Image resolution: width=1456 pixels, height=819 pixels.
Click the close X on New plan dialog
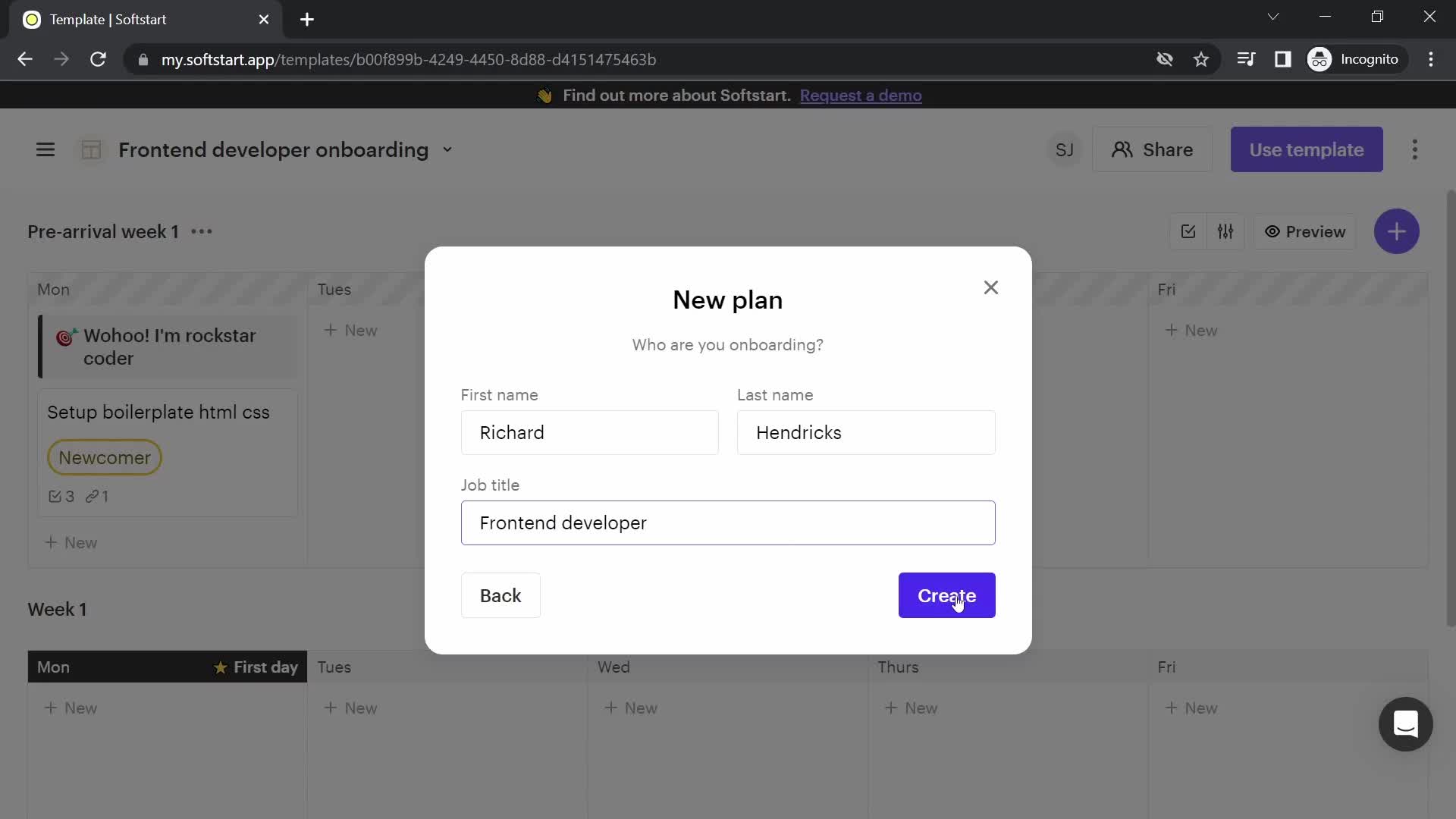click(991, 287)
